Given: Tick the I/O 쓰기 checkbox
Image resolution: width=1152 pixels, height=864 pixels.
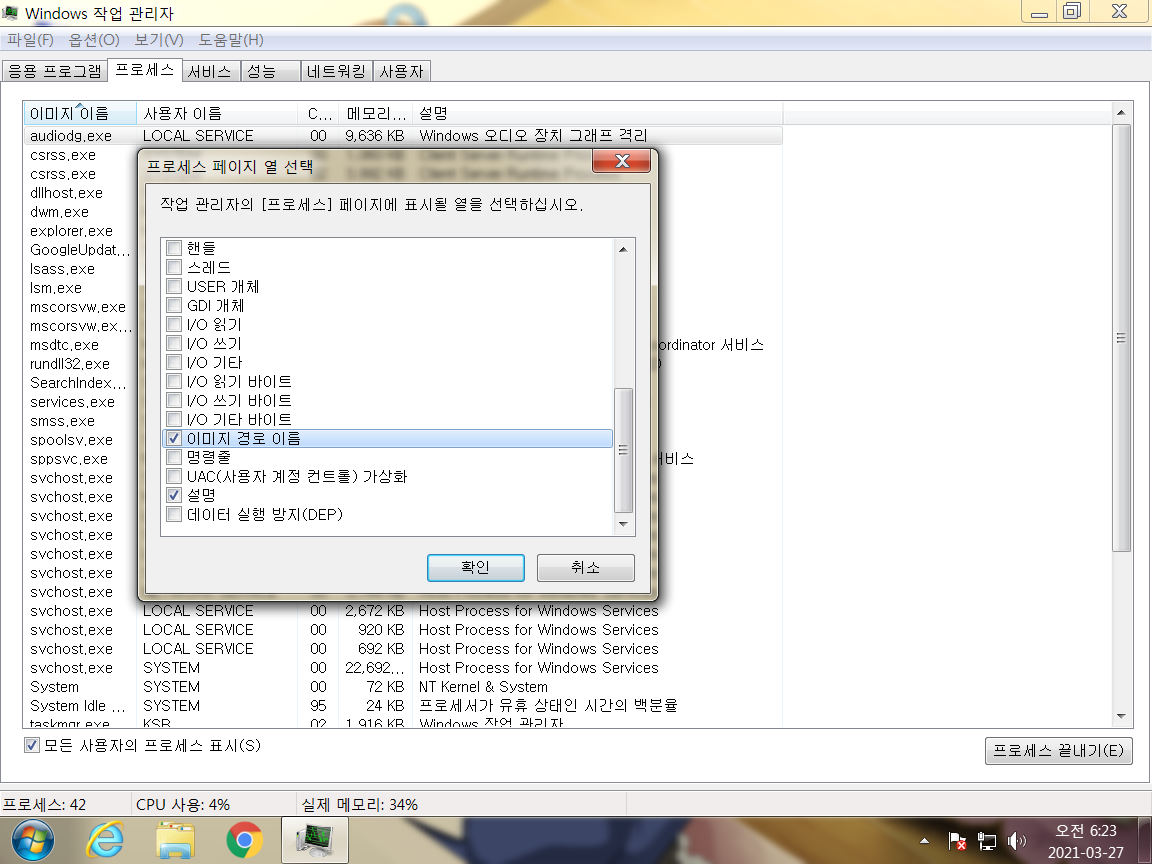Looking at the screenshot, I should (x=174, y=343).
